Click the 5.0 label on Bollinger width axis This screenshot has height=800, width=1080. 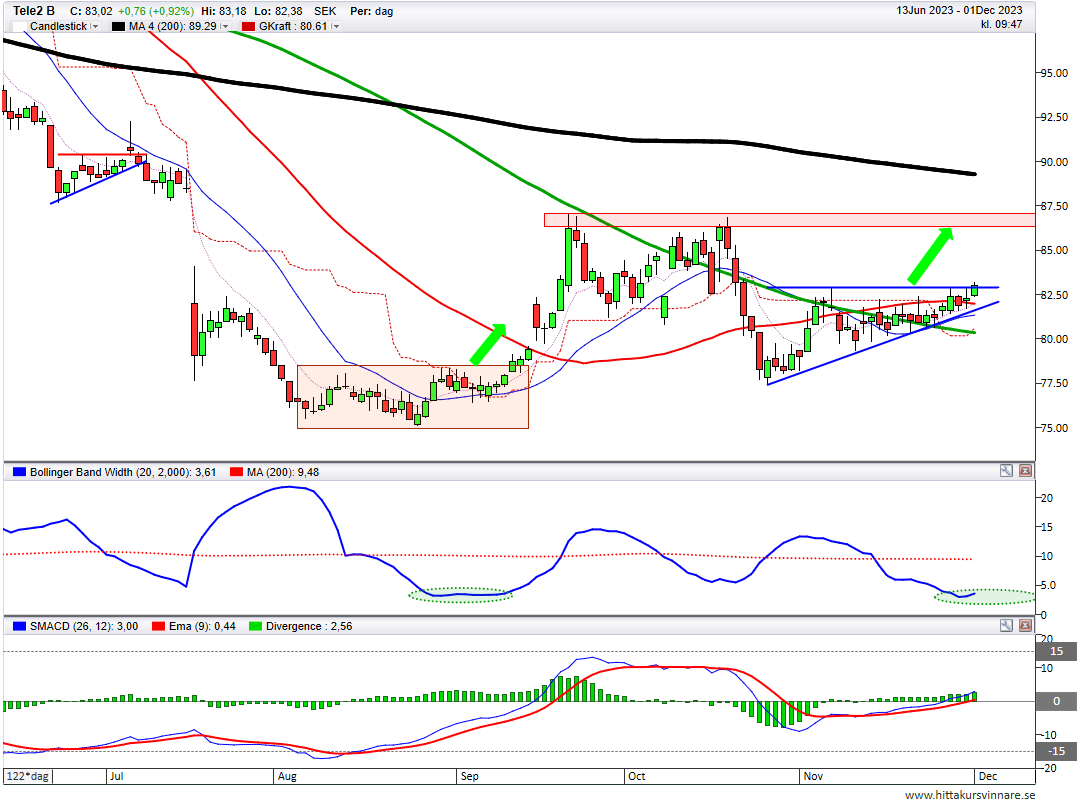point(1048,586)
